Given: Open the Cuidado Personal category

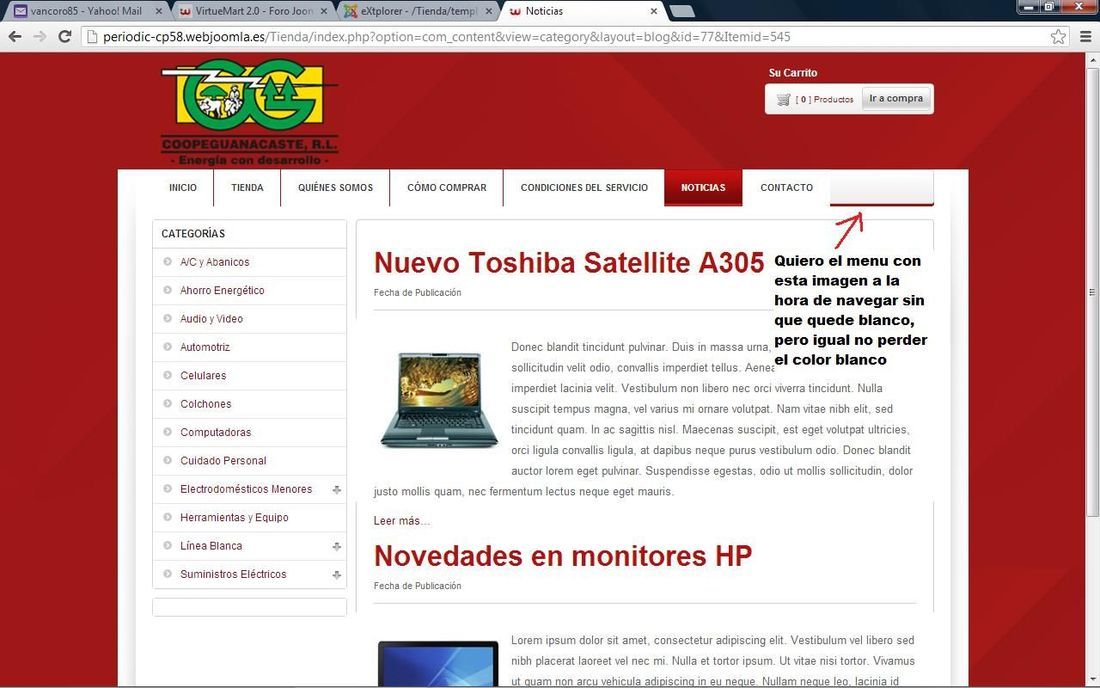Looking at the screenshot, I should coord(223,460).
